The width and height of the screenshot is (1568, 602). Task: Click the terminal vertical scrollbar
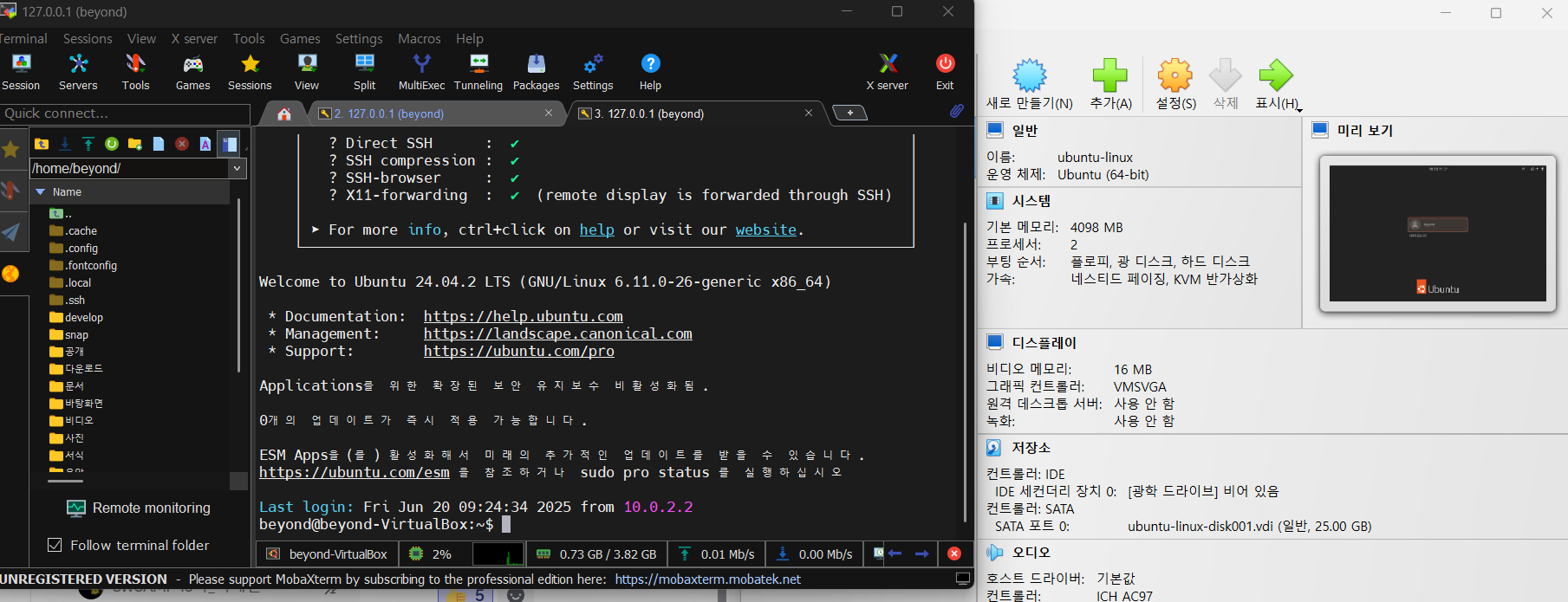click(965, 372)
